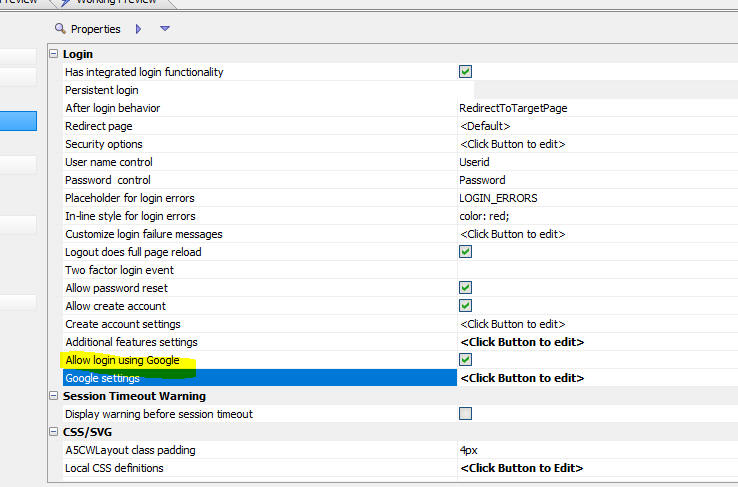Select the Additional features settings label
Screen dimensions: 738x487
[x=131, y=342]
